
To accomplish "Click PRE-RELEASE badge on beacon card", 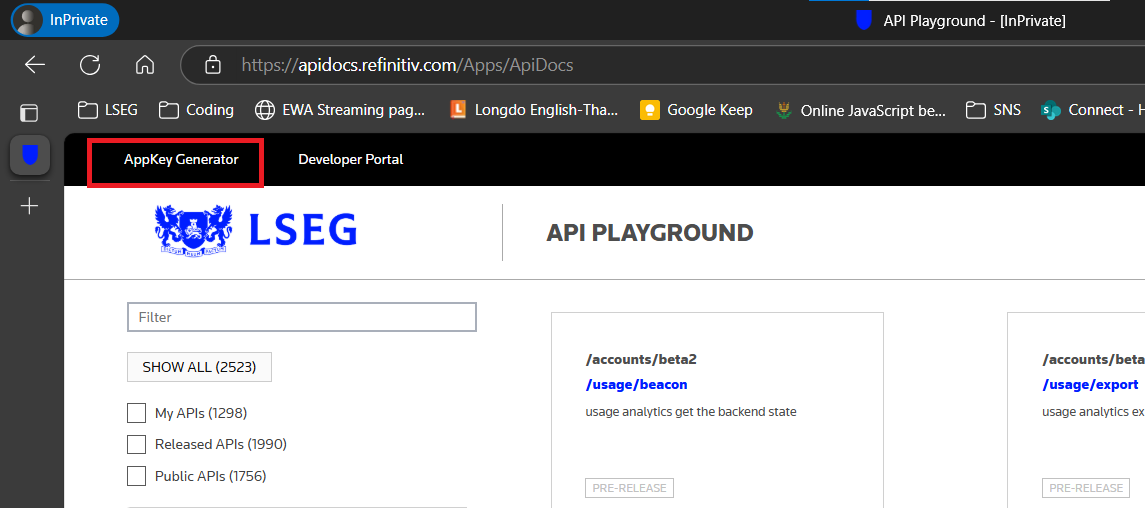I will (x=629, y=488).
